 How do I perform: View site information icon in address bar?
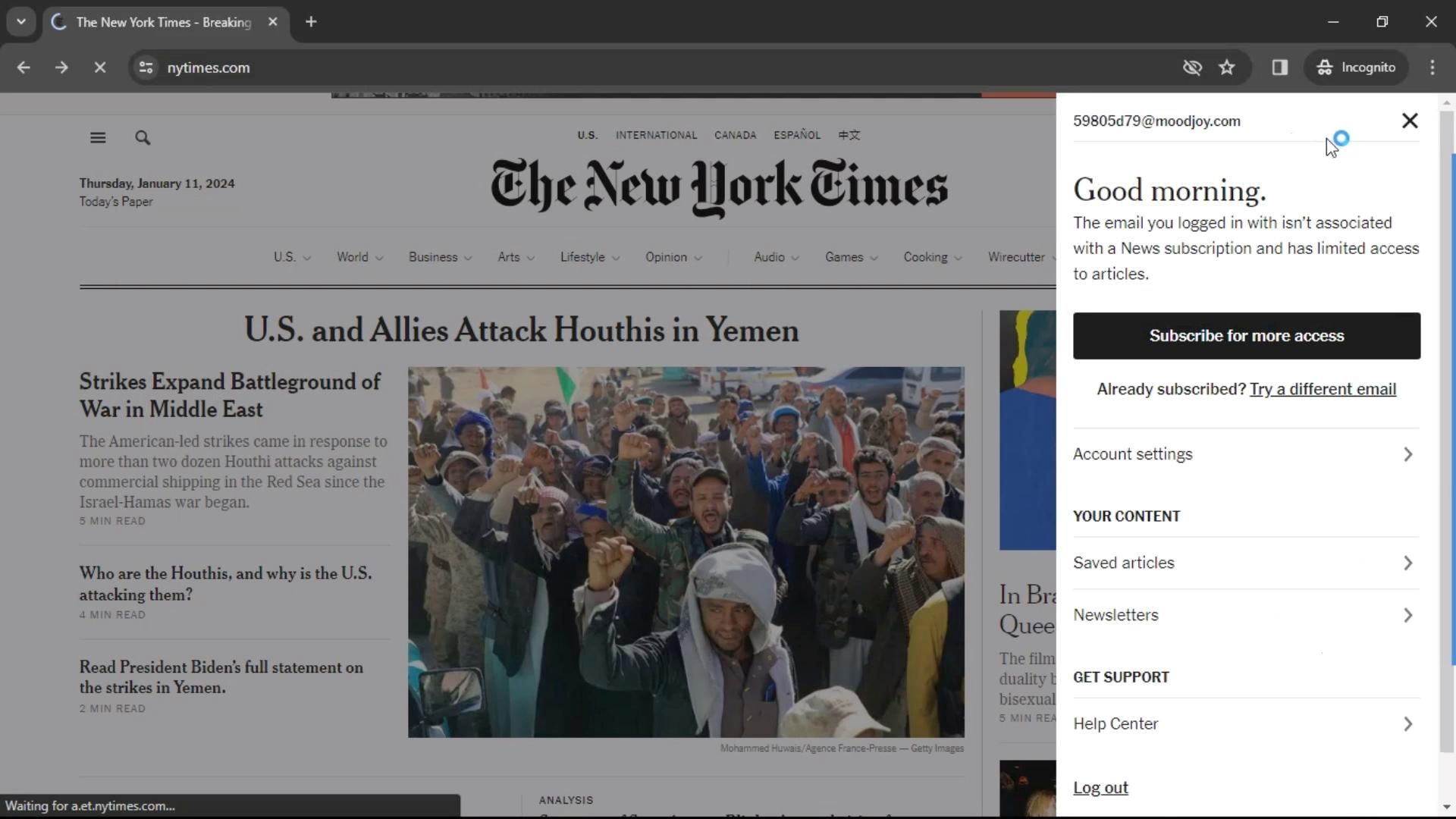[x=146, y=67]
